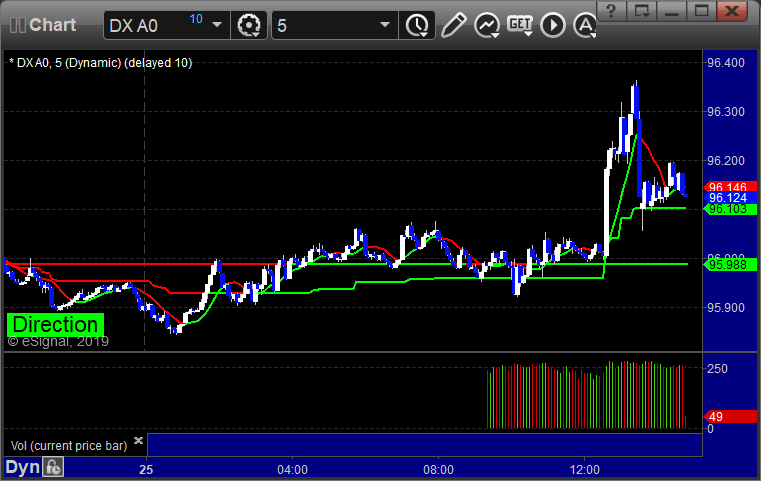The width and height of the screenshot is (761, 481).
Task: Click the 96.400 price axis label
Action: tap(726, 63)
